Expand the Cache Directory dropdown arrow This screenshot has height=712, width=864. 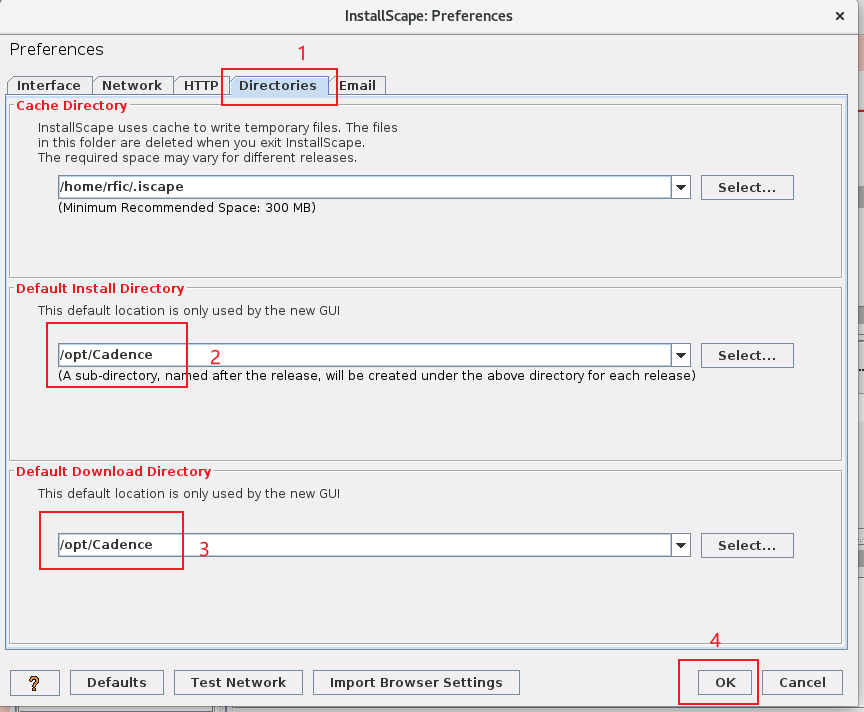tap(681, 187)
